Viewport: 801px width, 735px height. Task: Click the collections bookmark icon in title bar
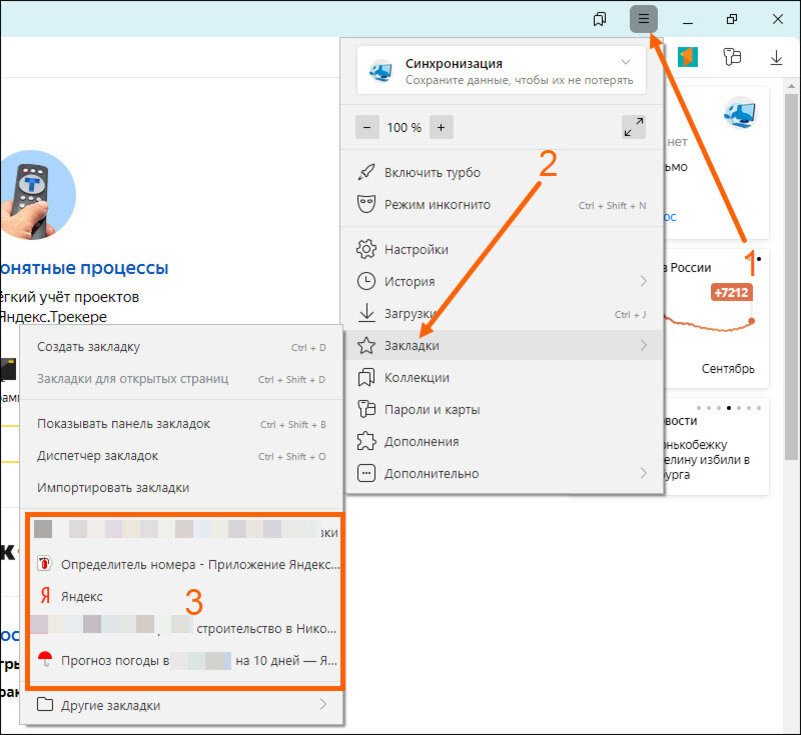coord(600,19)
